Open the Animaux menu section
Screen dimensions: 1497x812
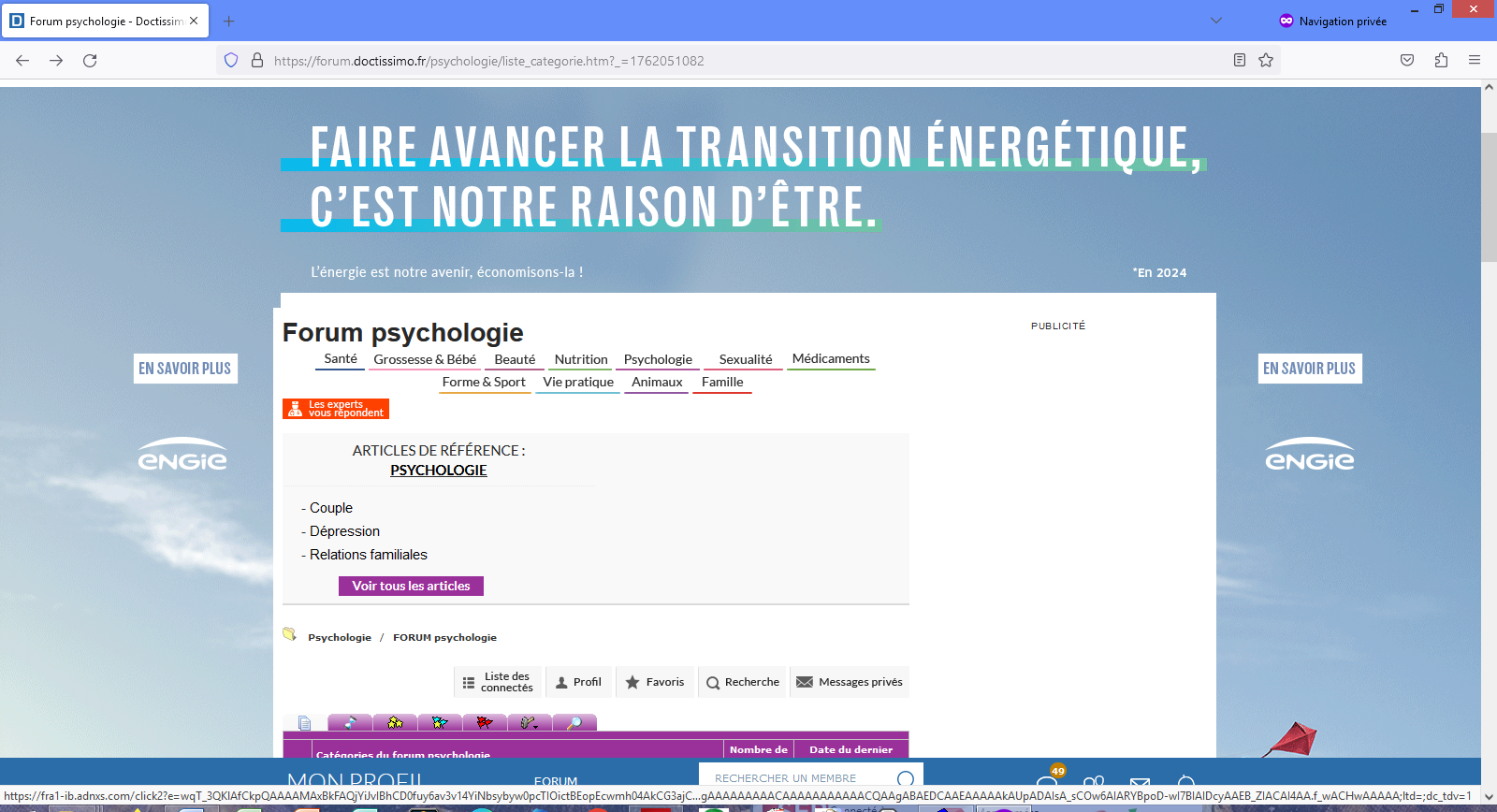pos(657,382)
